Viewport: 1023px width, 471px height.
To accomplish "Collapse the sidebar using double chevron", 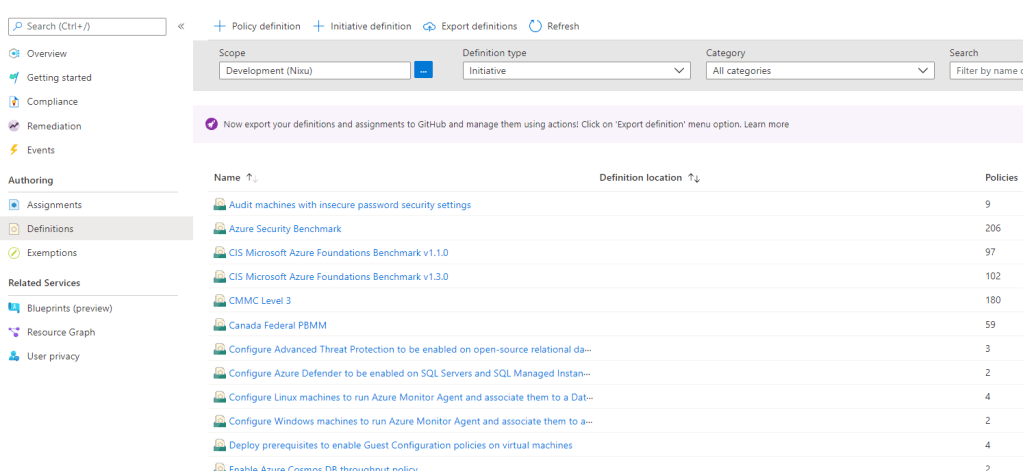I will 181,26.
